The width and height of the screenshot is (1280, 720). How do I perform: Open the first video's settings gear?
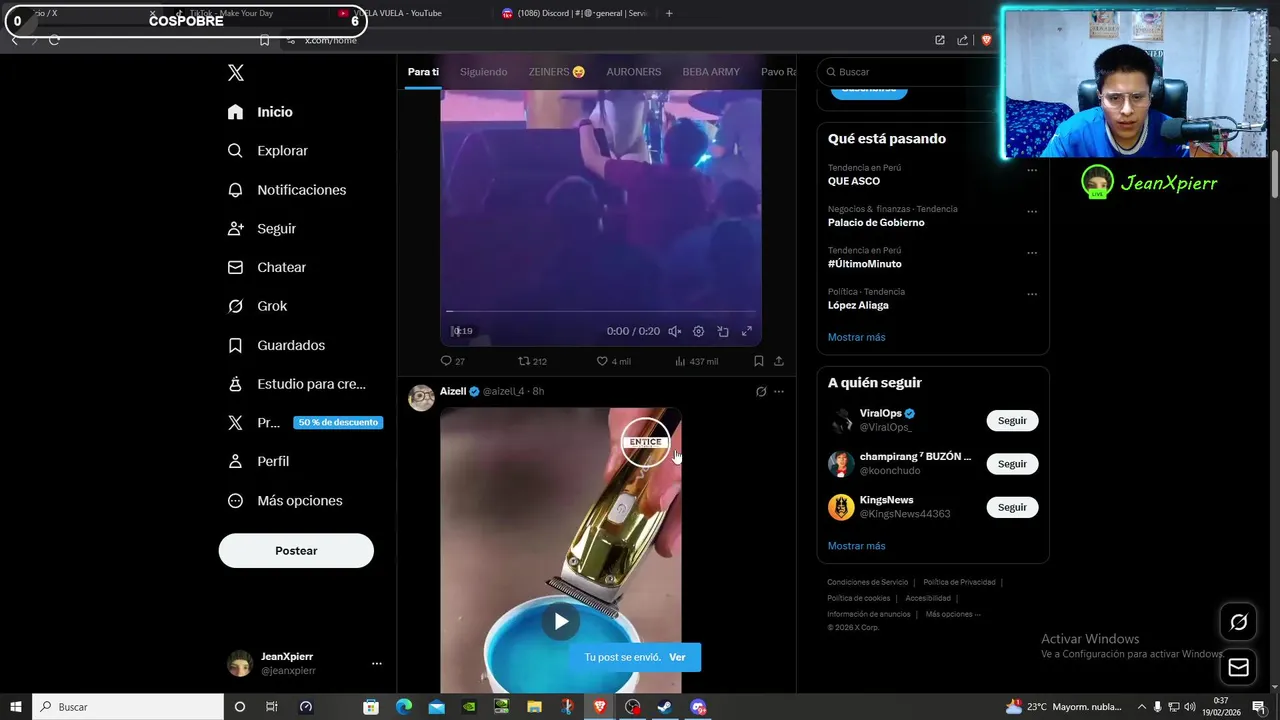point(699,331)
